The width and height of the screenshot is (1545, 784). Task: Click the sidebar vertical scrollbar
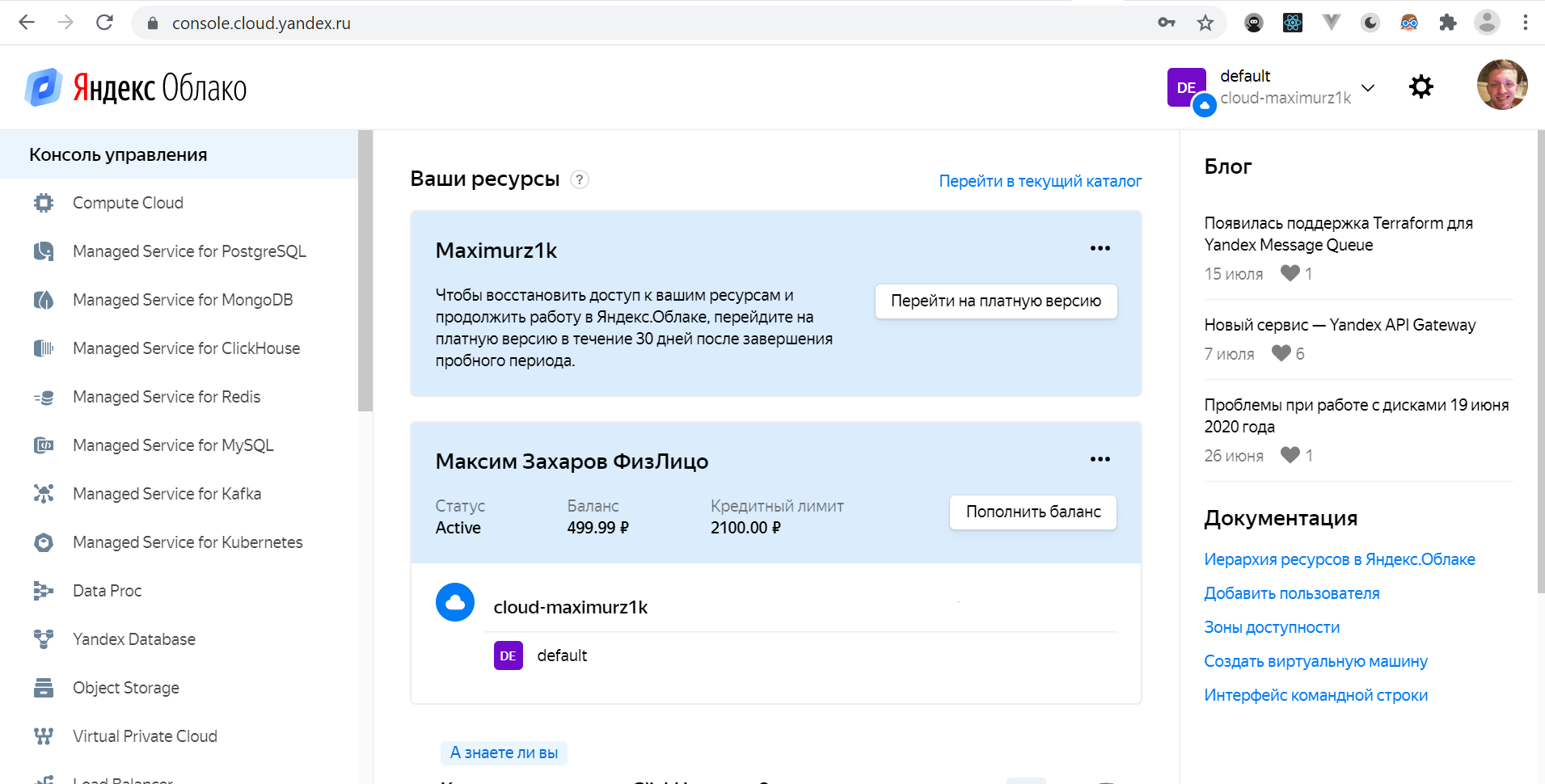[x=365, y=271]
